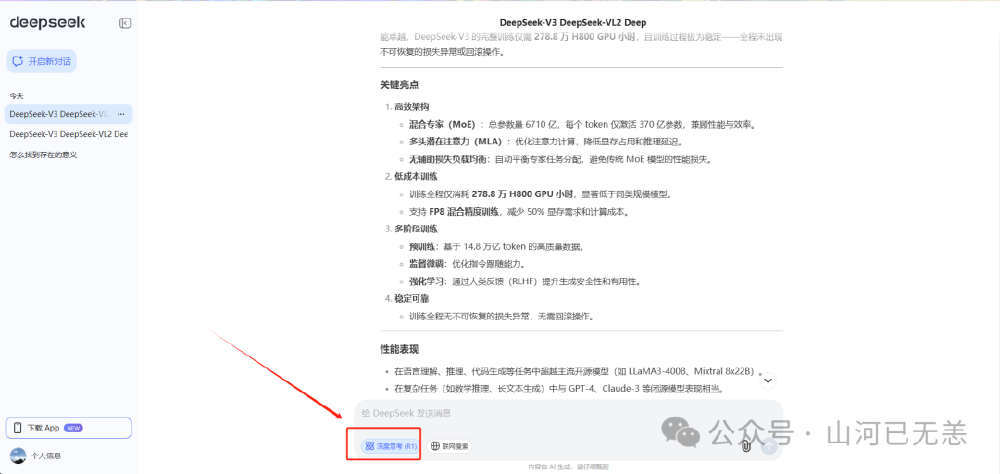Open the highlighted DeepSeek-V3 DeepSeek-VL chat

69,114
